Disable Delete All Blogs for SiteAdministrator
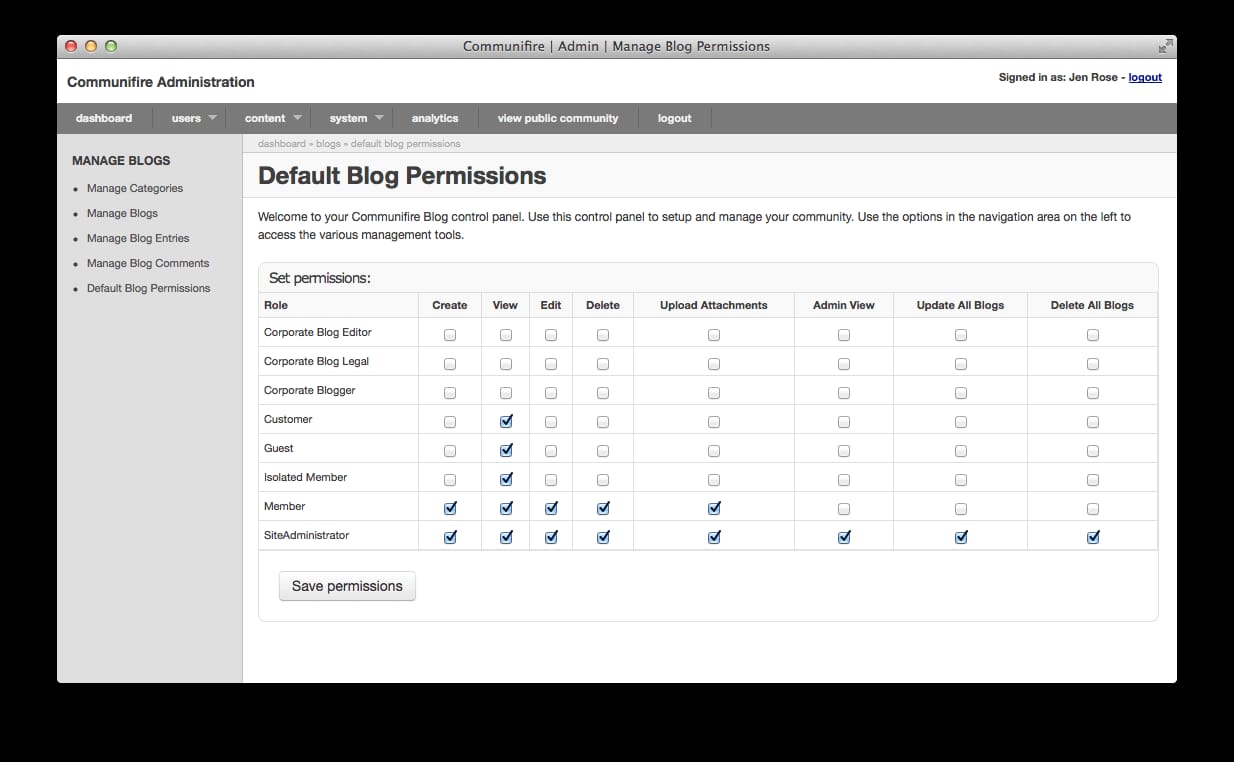1234x762 pixels. (1093, 536)
